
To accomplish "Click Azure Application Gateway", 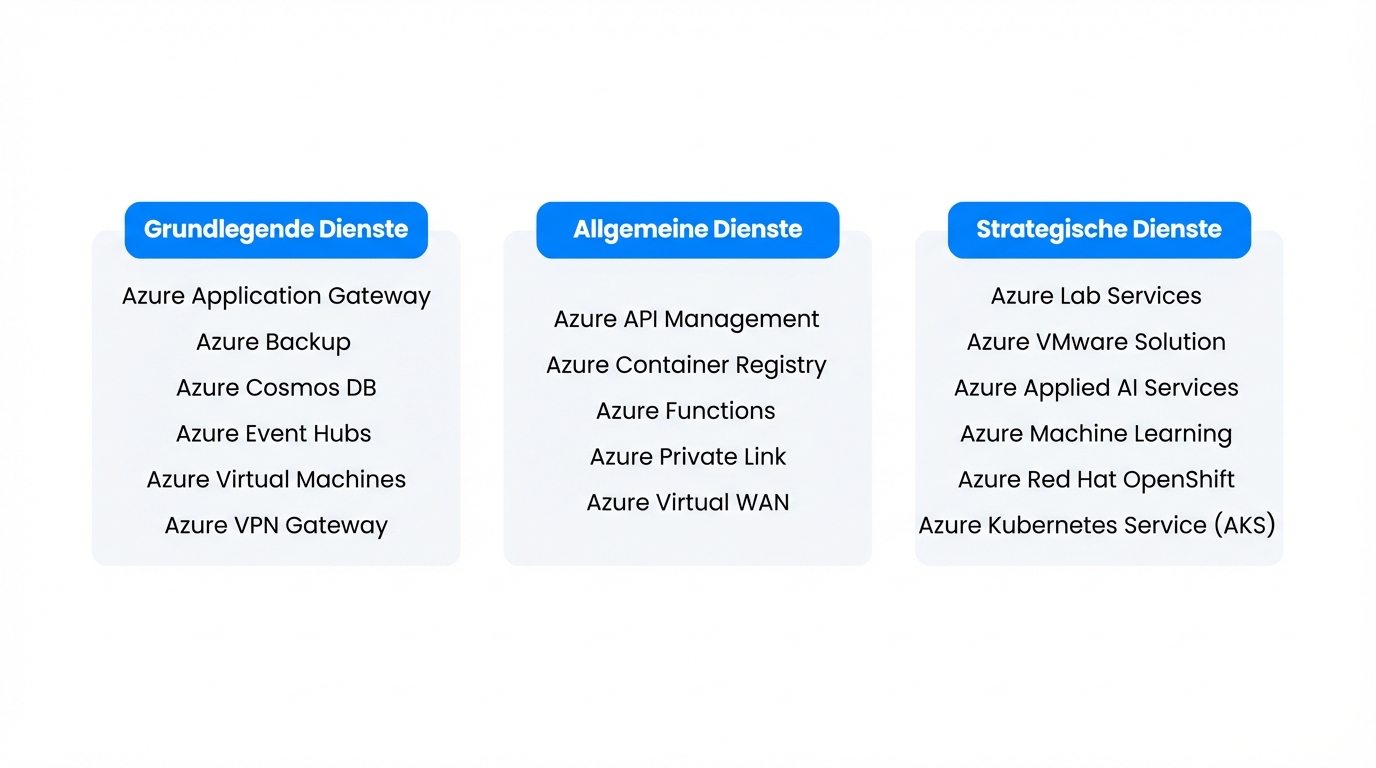I will 276,296.
